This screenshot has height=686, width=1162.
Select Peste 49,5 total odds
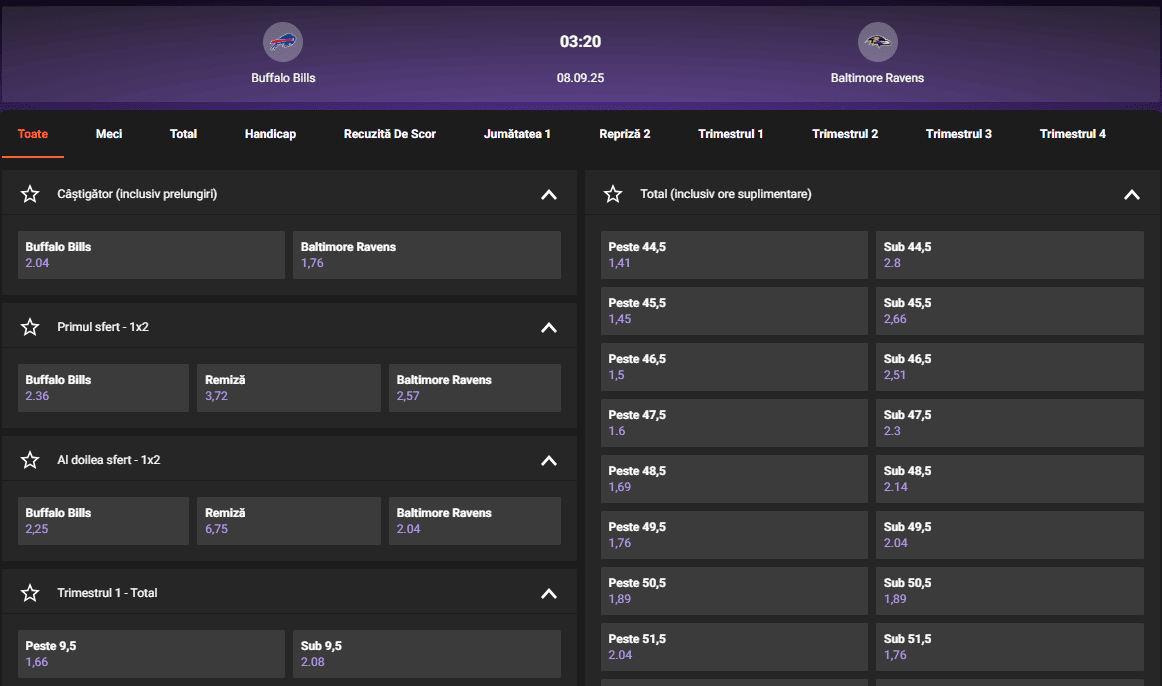tap(734, 535)
